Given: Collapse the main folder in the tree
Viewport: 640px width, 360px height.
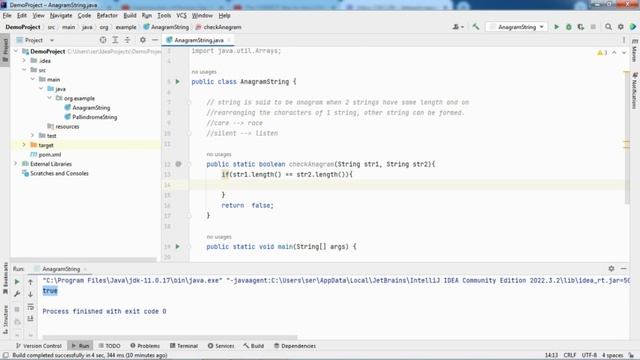Looking at the screenshot, I should pyautogui.click(x=33, y=80).
